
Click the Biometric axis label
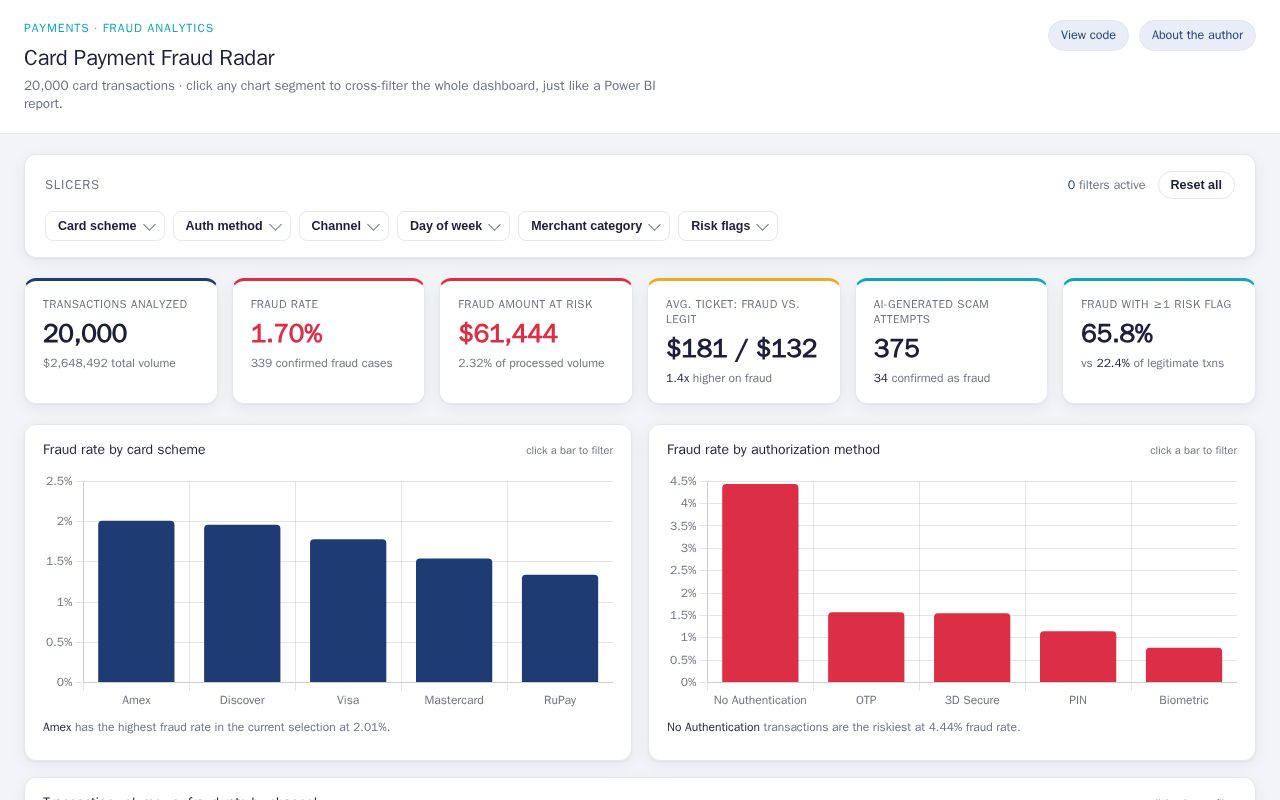[1184, 700]
